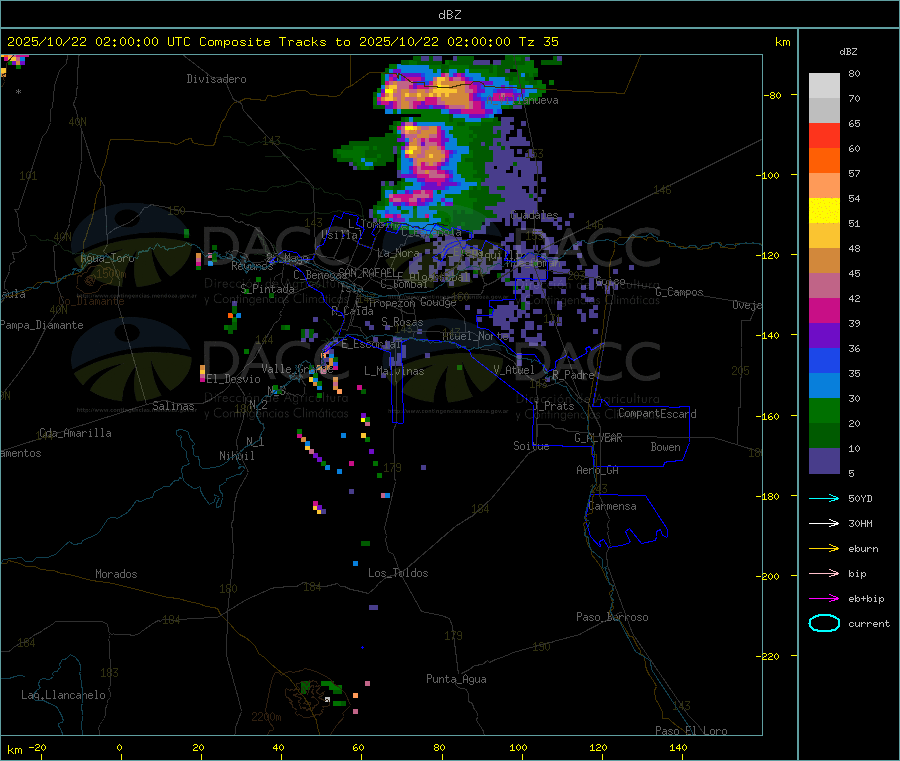Click the 'Aero_GA' map label

click(598, 471)
